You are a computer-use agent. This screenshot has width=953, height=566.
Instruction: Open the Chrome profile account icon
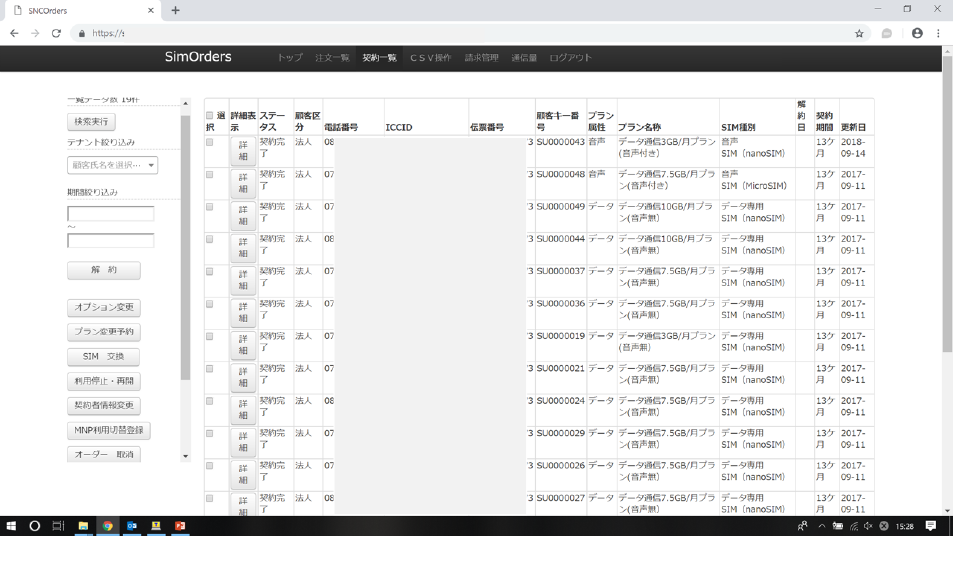917,33
